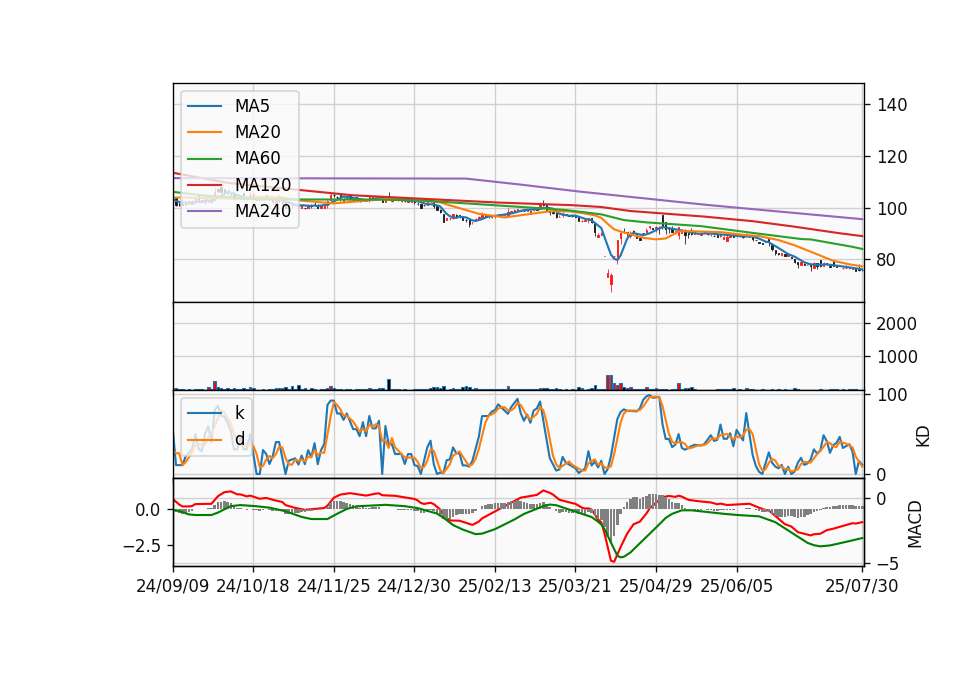This screenshot has height=690, width=960.
Task: Click the KD axis title
Action: 923,436
